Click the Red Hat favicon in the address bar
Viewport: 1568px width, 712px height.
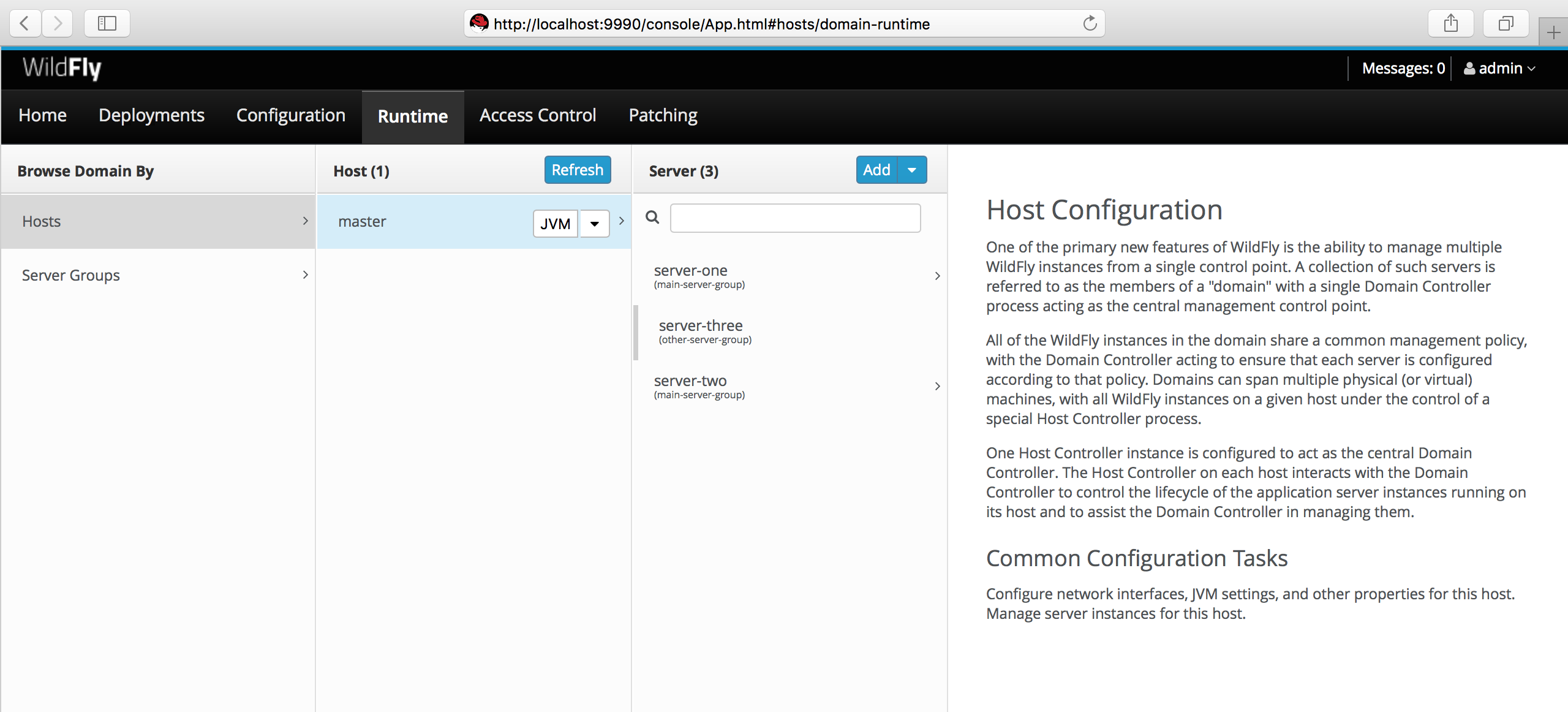tap(479, 23)
